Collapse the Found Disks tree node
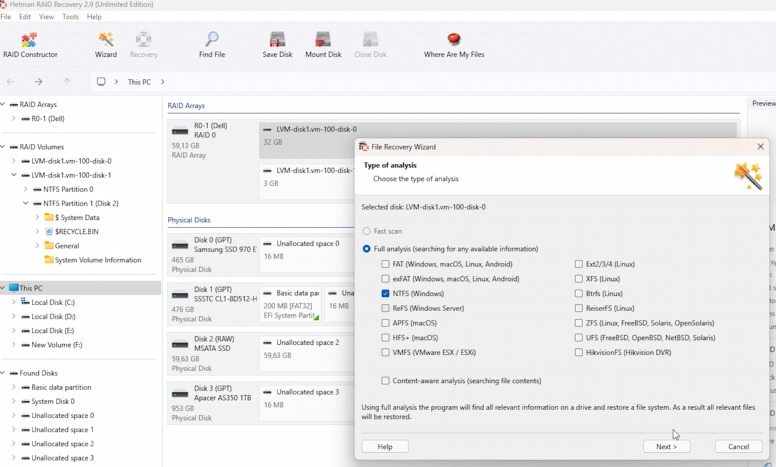The height and width of the screenshot is (467, 776). coord(3,373)
